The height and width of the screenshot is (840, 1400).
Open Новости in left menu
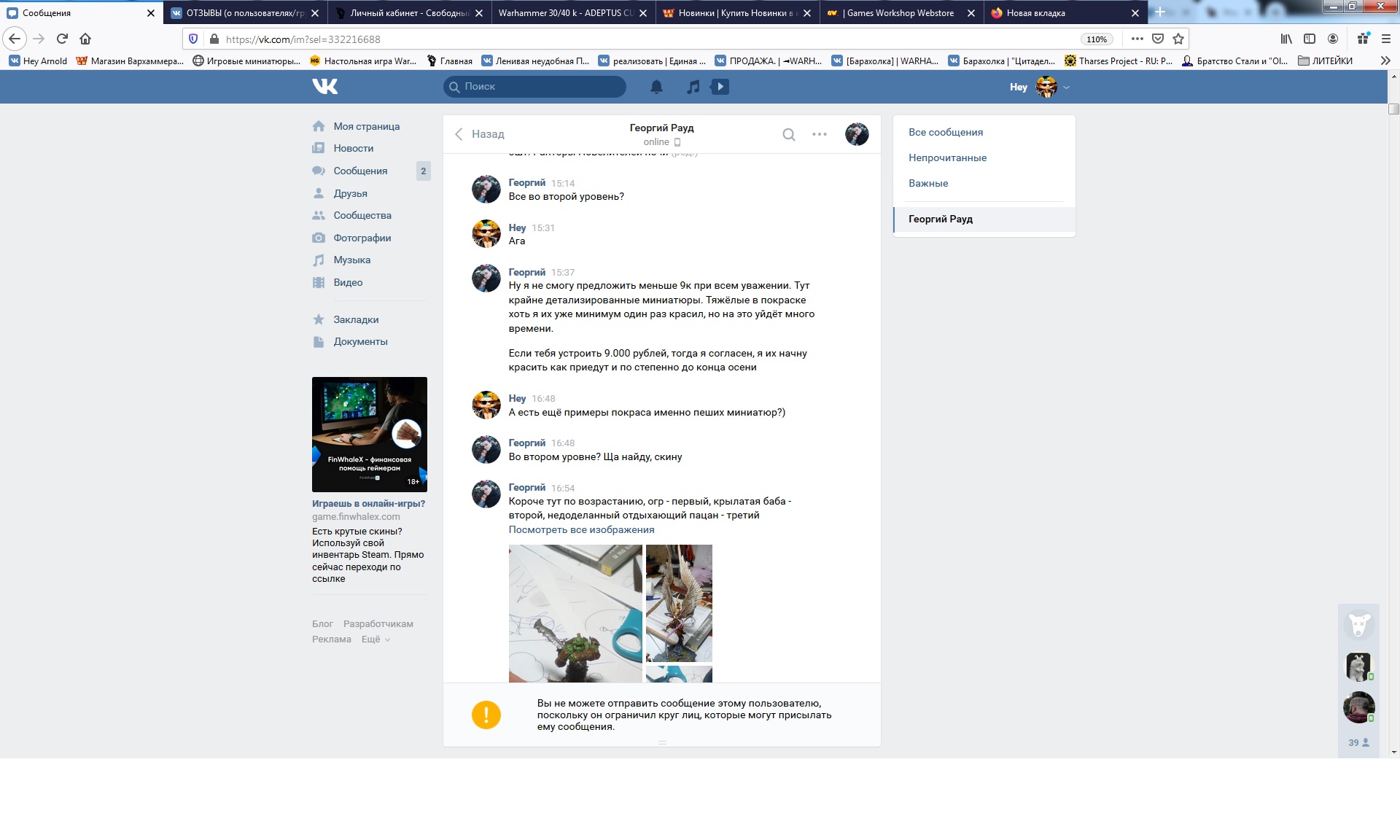point(353,148)
